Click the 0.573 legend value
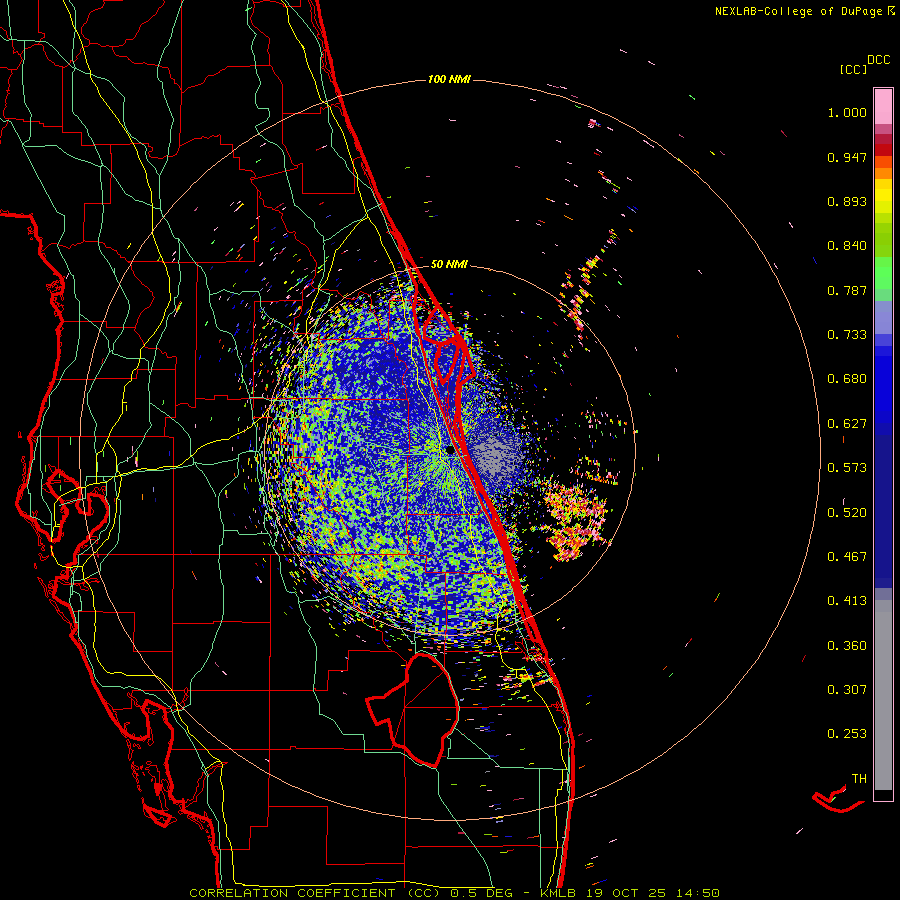The width and height of the screenshot is (900, 900). point(847,468)
